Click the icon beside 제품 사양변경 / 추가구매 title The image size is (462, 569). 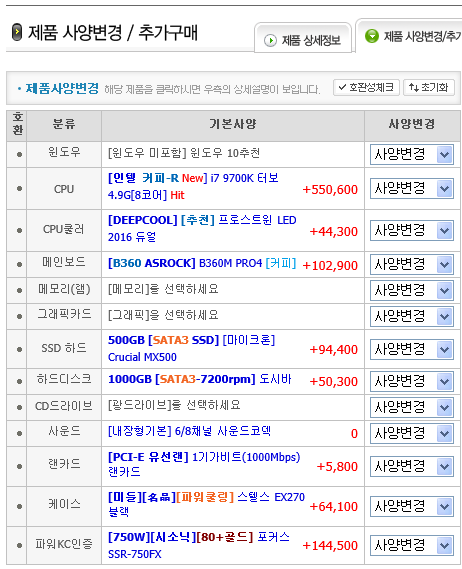pyautogui.click(x=17, y=32)
